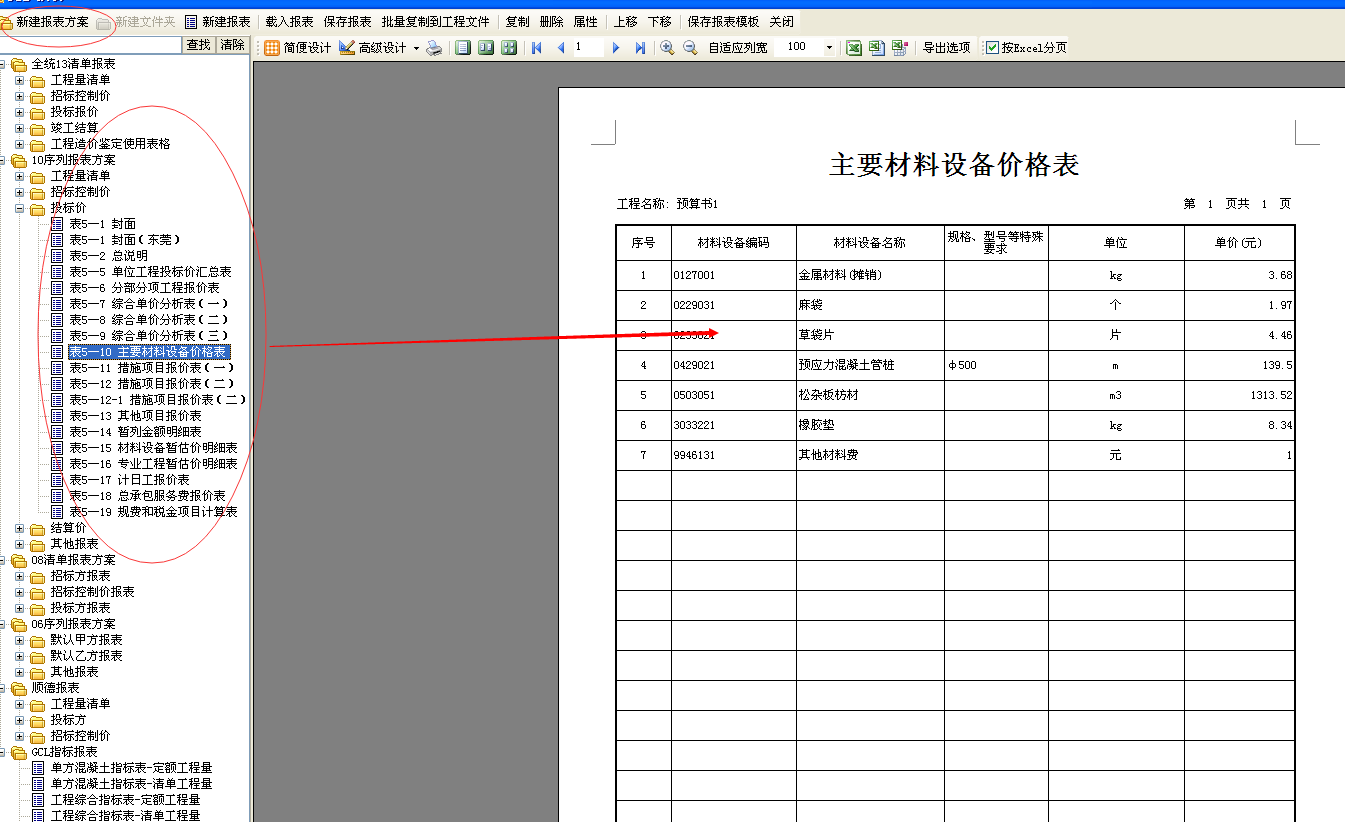Open 高级设计 design mode
The height and width of the screenshot is (822, 1345).
(373, 47)
